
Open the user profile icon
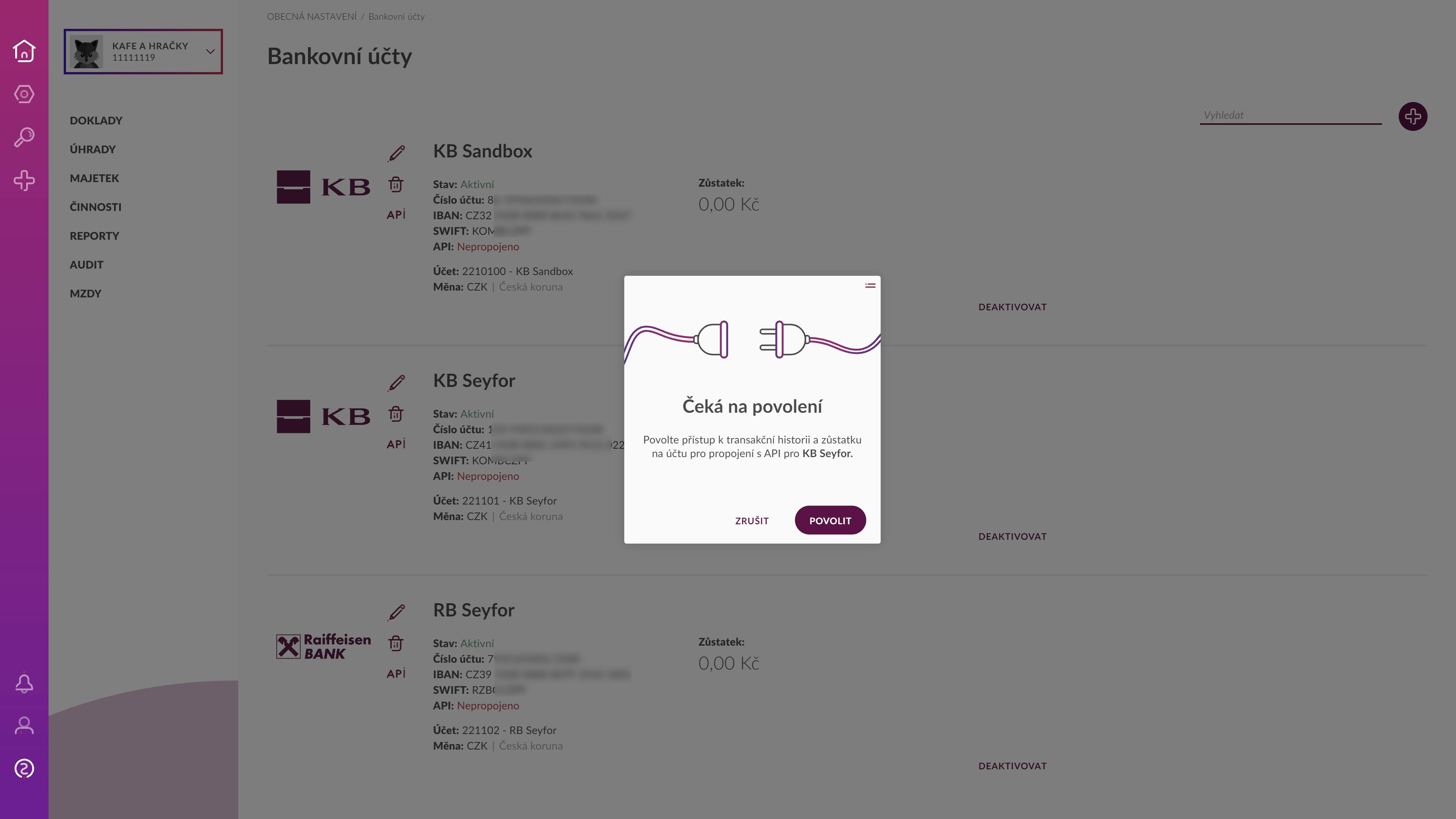point(24,725)
